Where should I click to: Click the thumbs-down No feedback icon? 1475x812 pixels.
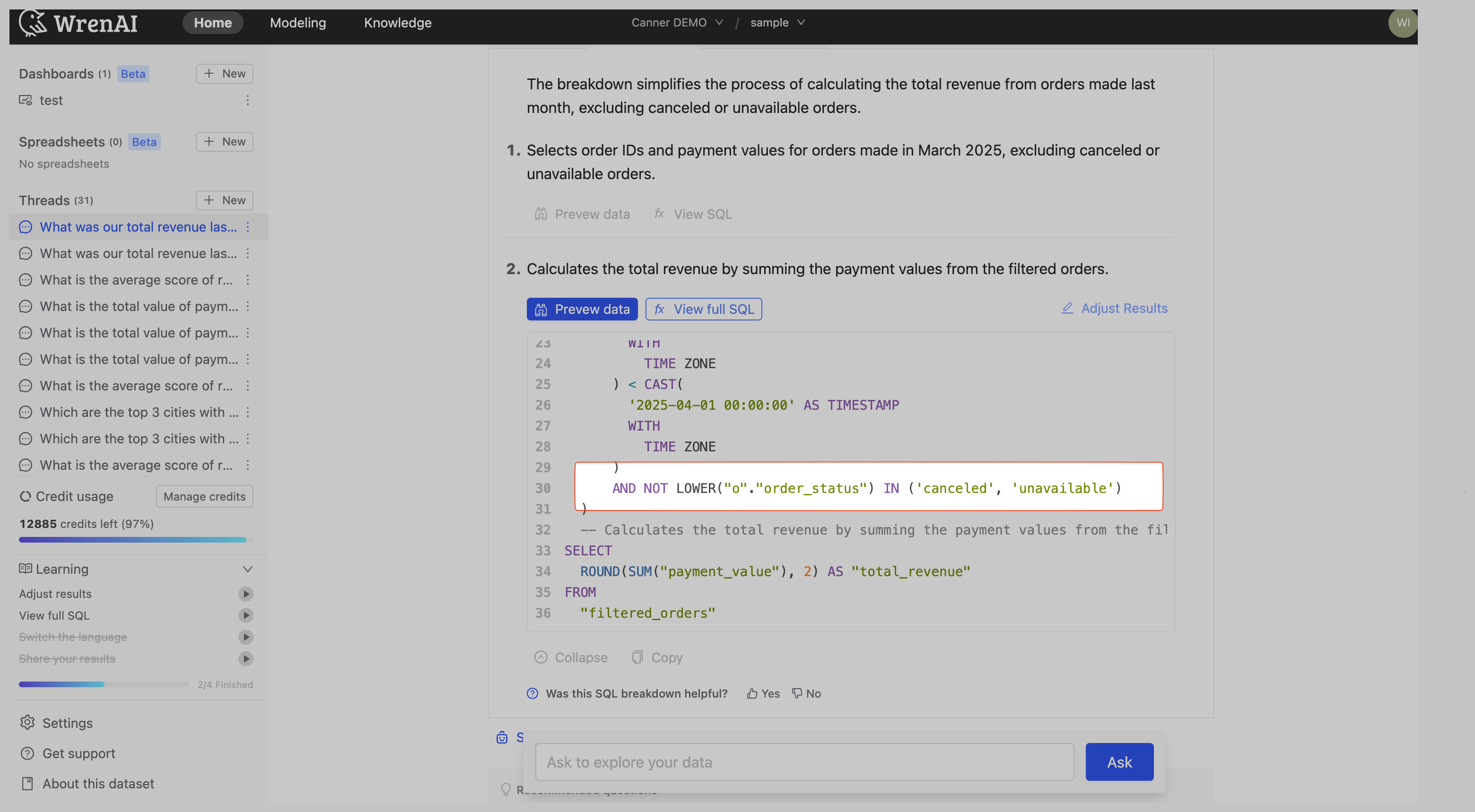click(796, 693)
